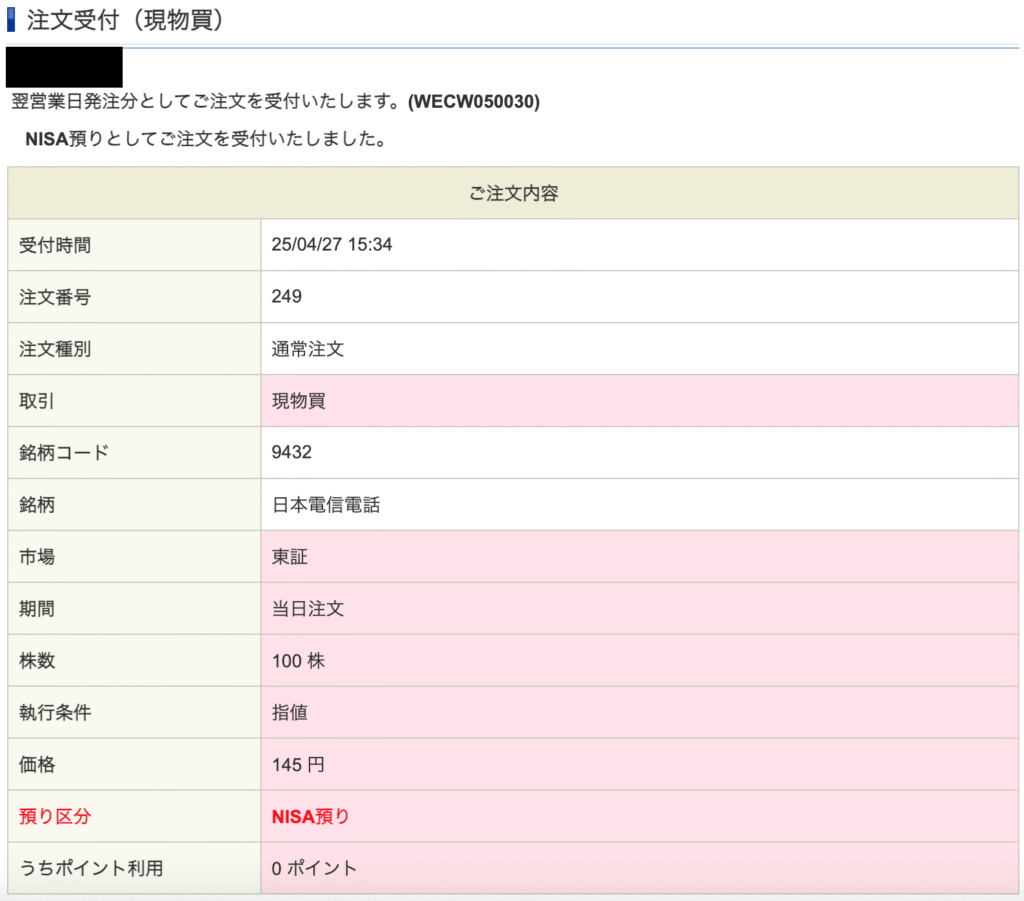The image size is (1024, 901).
Task: Click the black redacted box under the title
Action: tap(64, 67)
